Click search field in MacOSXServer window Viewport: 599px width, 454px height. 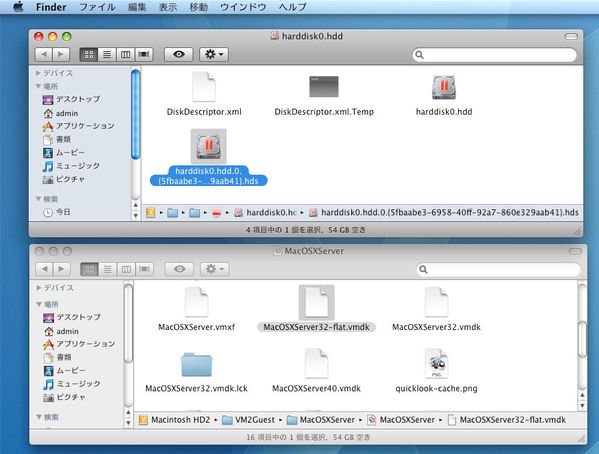(x=499, y=269)
